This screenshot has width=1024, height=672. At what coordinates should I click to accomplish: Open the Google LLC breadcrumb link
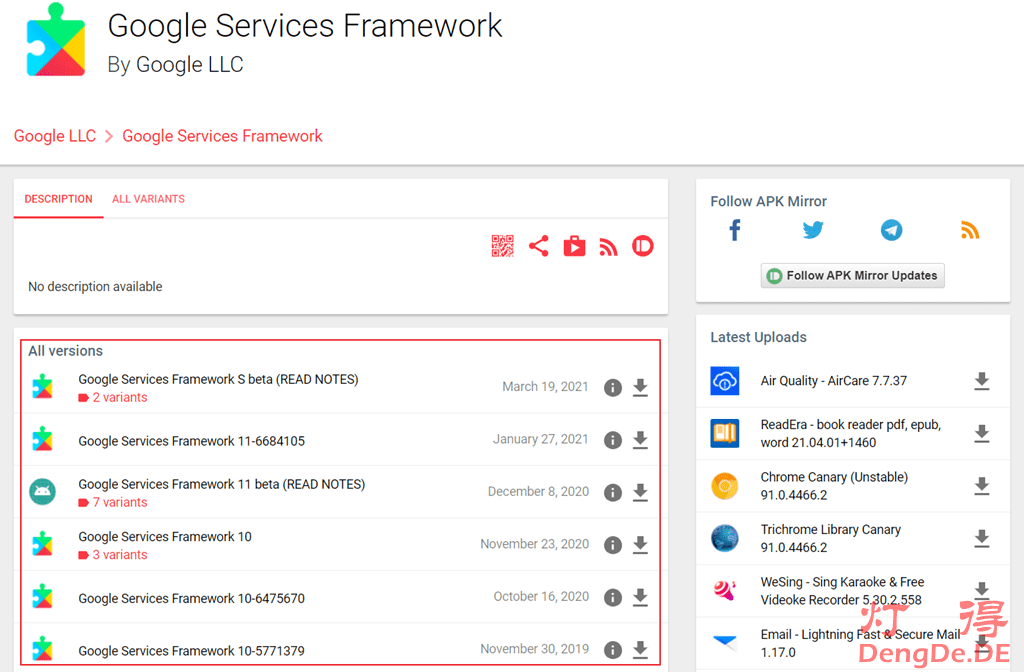[54, 136]
